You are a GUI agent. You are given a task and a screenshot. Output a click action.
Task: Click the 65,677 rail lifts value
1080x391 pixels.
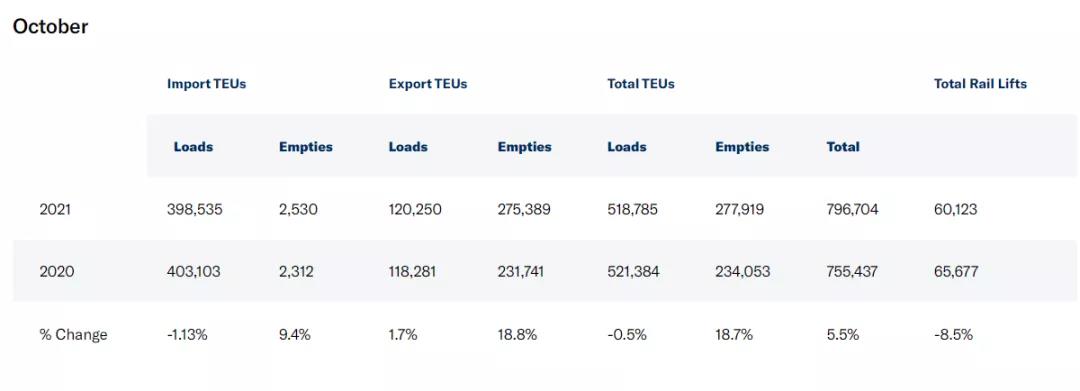click(x=956, y=272)
